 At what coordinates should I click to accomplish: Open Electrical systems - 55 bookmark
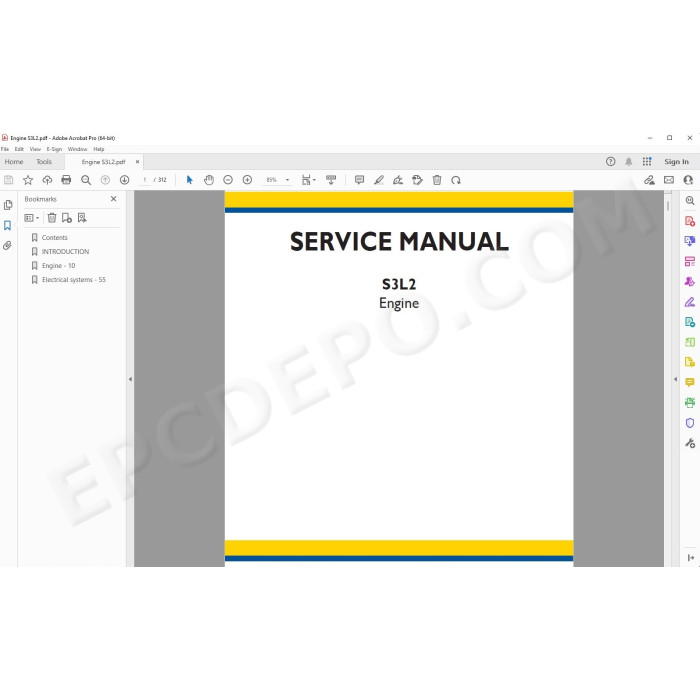point(74,280)
